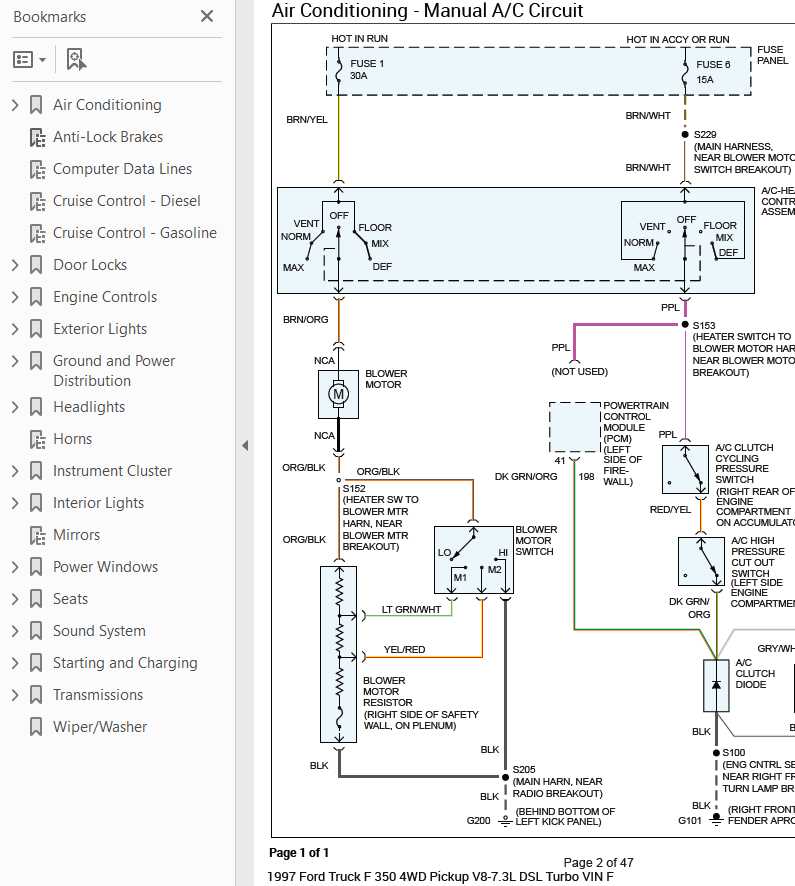
Task: Select the Instrument Cluster bookmark
Action: pyautogui.click(x=112, y=471)
